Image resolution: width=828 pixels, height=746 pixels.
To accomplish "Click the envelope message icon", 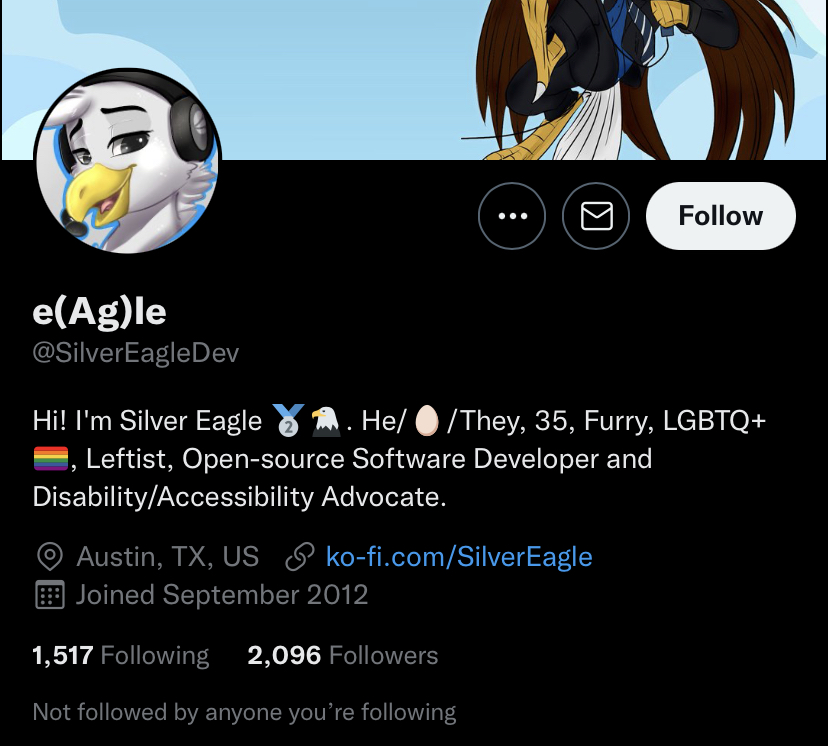I will pos(596,215).
